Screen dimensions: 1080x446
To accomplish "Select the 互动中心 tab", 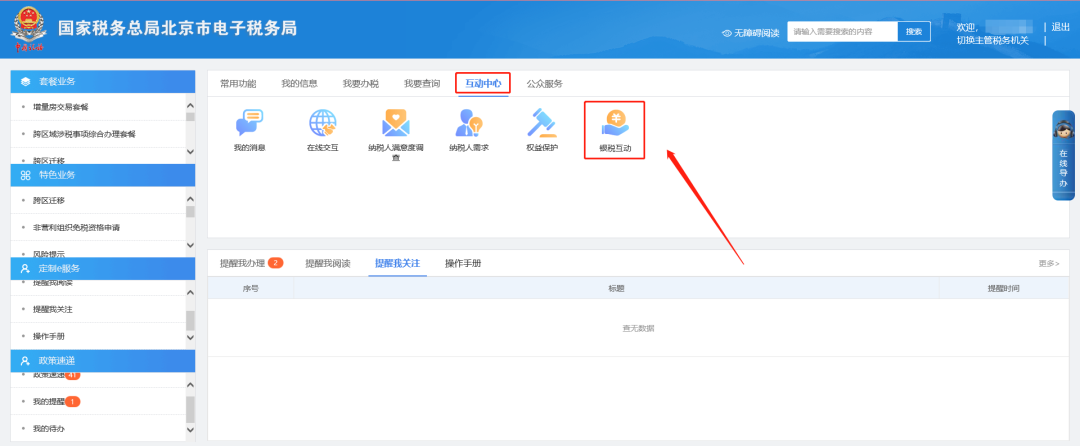I will [x=483, y=83].
